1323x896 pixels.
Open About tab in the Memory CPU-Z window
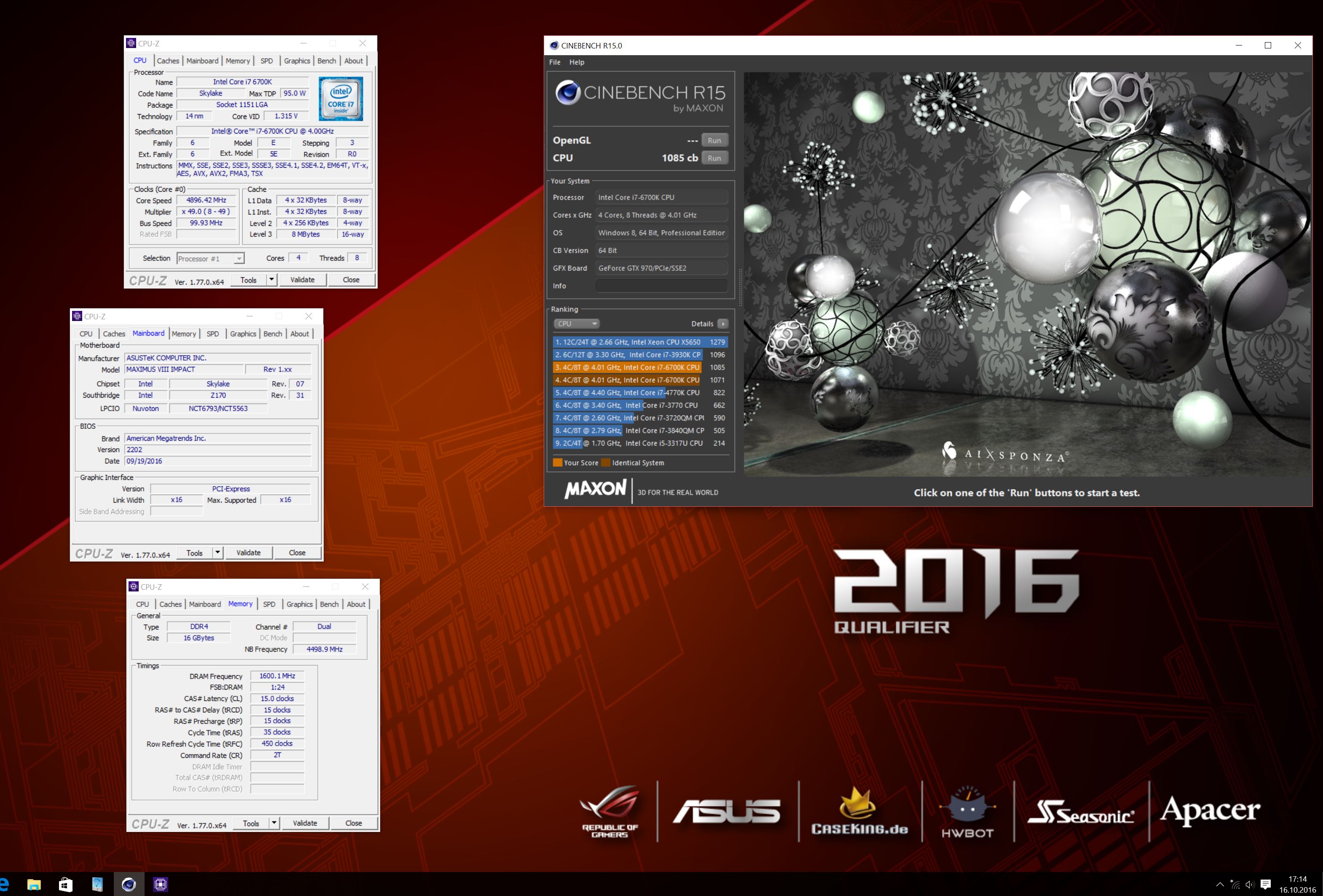coord(356,604)
